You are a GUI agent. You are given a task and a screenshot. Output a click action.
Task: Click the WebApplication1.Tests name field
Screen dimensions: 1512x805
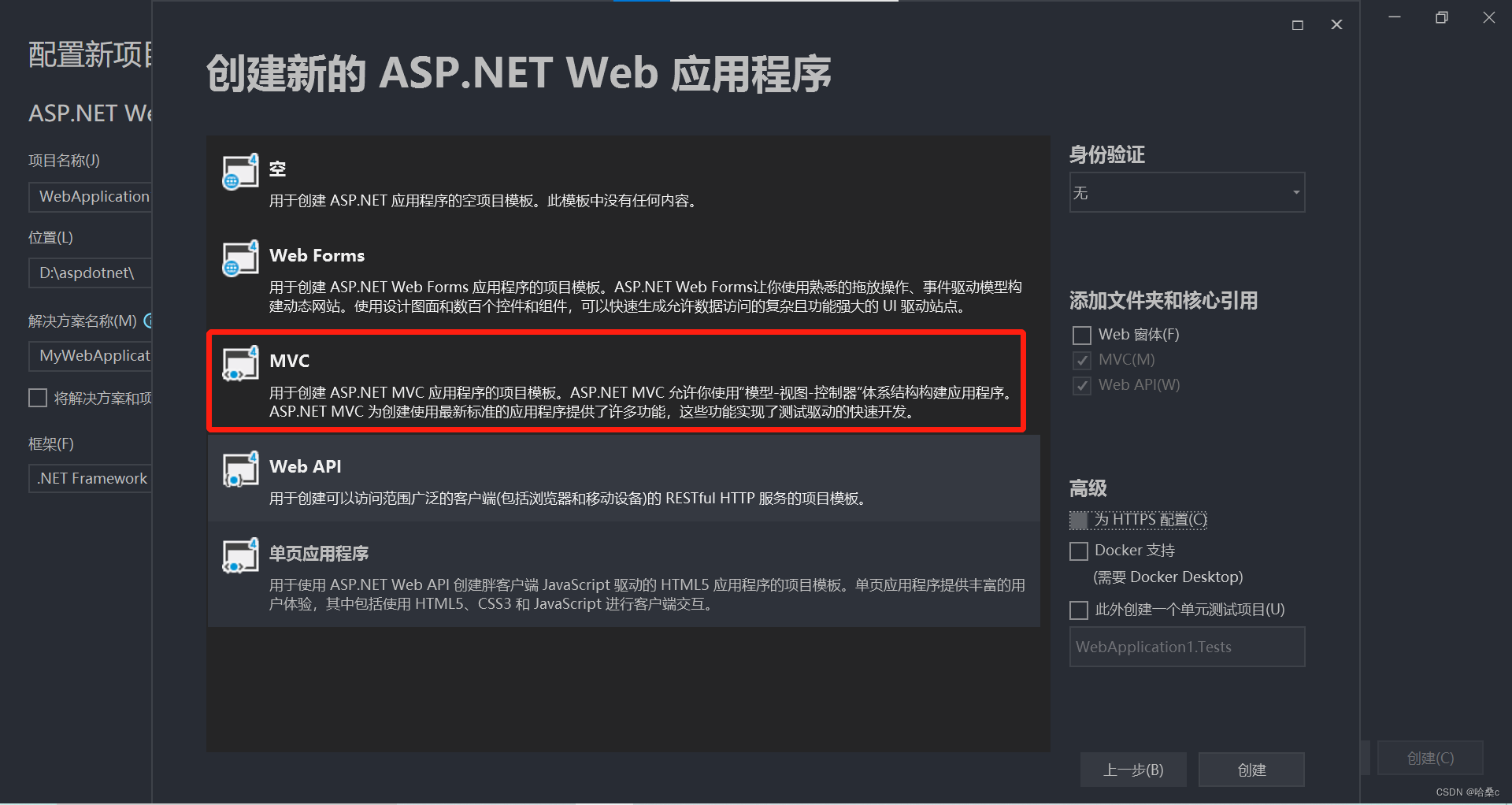tap(1187, 647)
